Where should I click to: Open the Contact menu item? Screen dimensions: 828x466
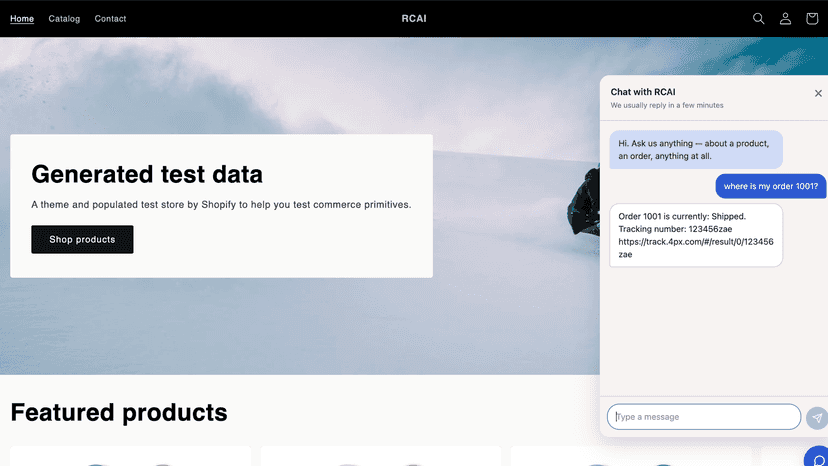110,18
